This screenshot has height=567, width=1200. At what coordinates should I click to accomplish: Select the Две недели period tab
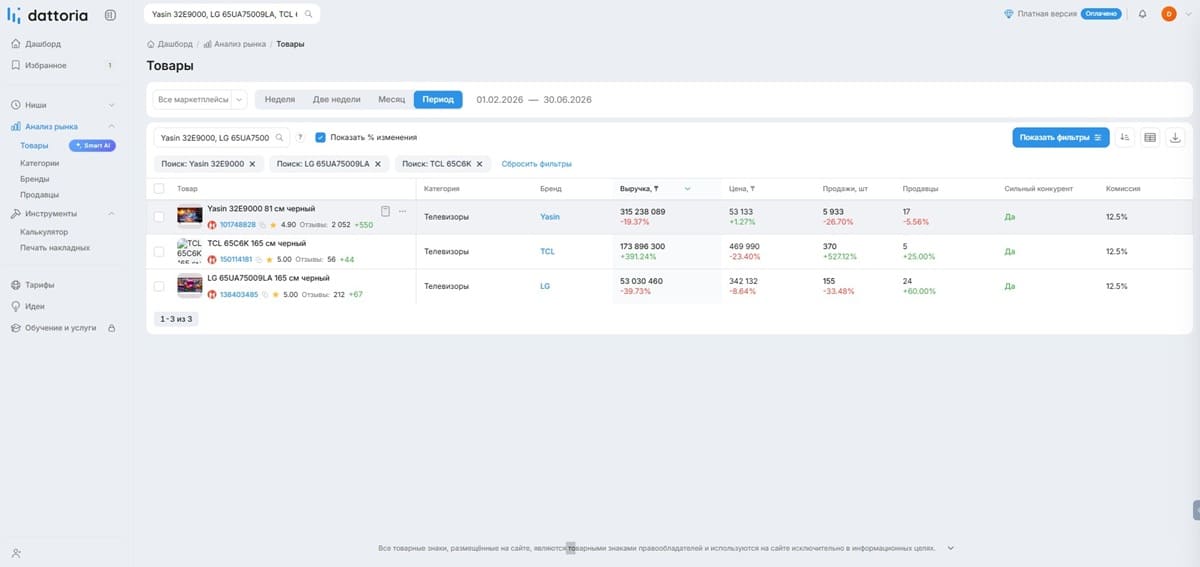[336, 99]
